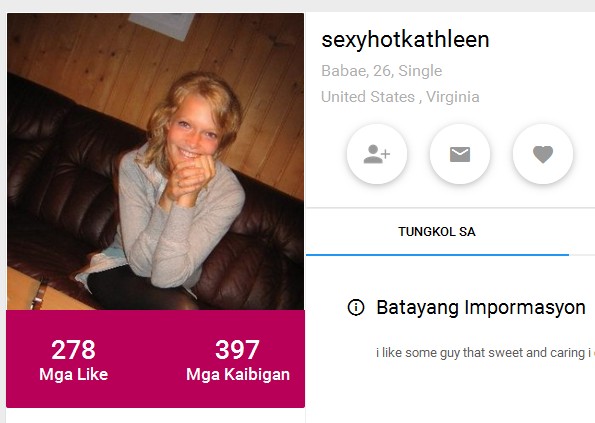595x423 pixels.
Task: Click the magenta stats panel background
Action: click(156, 395)
